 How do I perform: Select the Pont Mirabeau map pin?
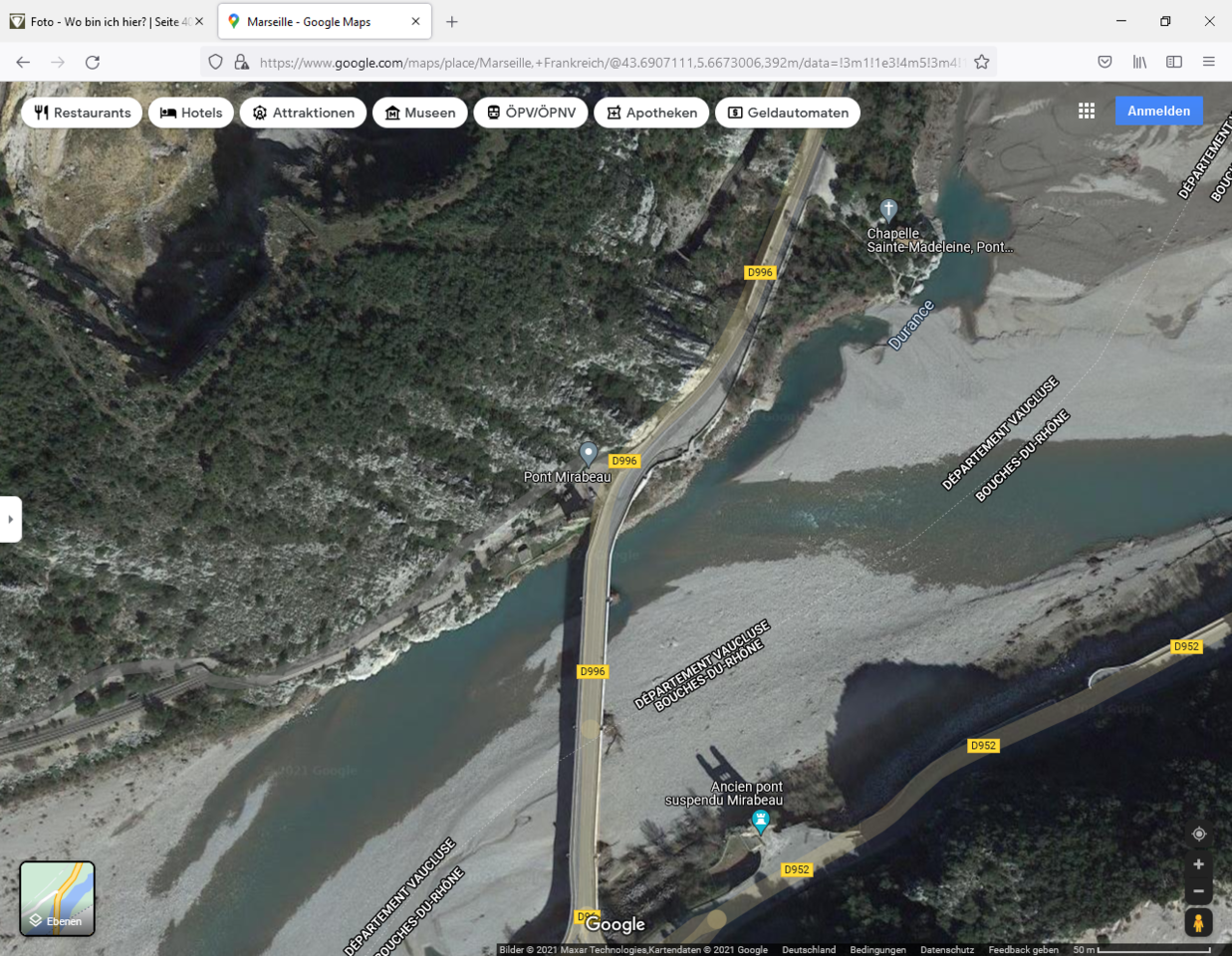[589, 454]
